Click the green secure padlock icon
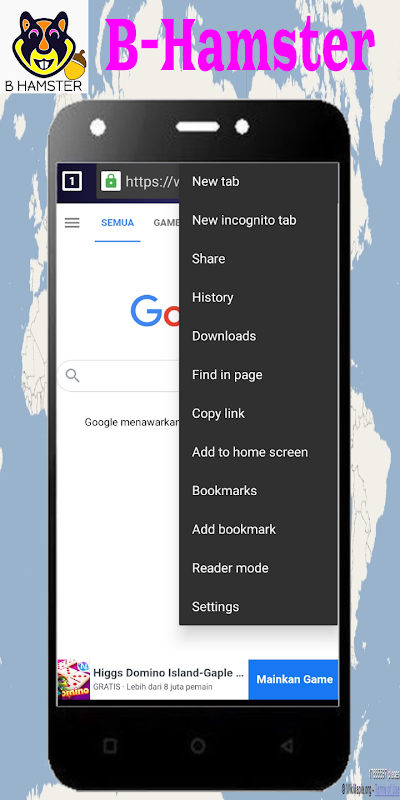400x800 pixels. (x=111, y=181)
